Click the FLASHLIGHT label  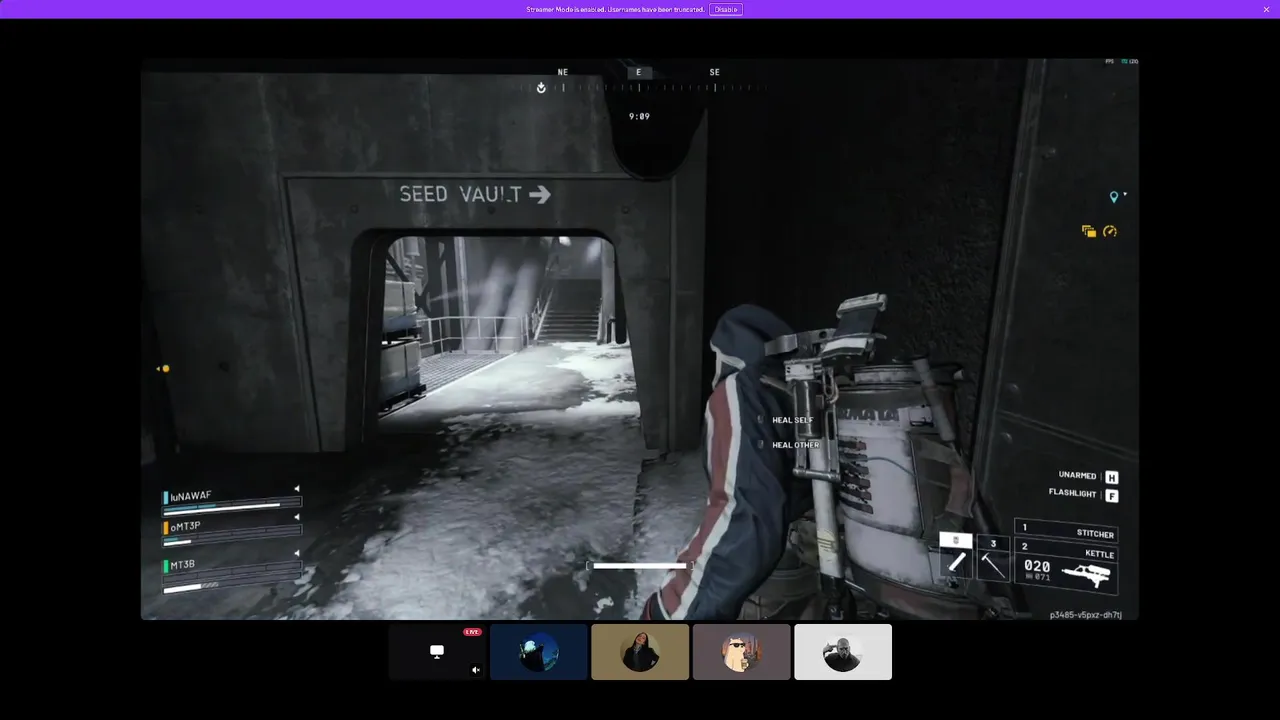coord(1072,493)
